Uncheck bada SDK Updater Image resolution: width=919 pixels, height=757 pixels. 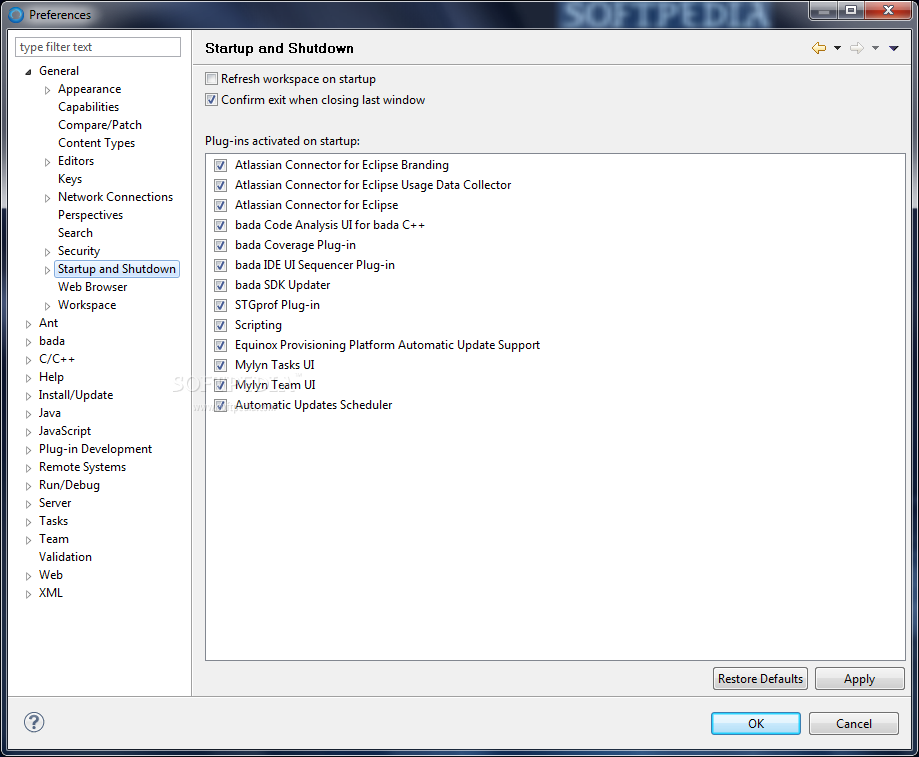[220, 285]
